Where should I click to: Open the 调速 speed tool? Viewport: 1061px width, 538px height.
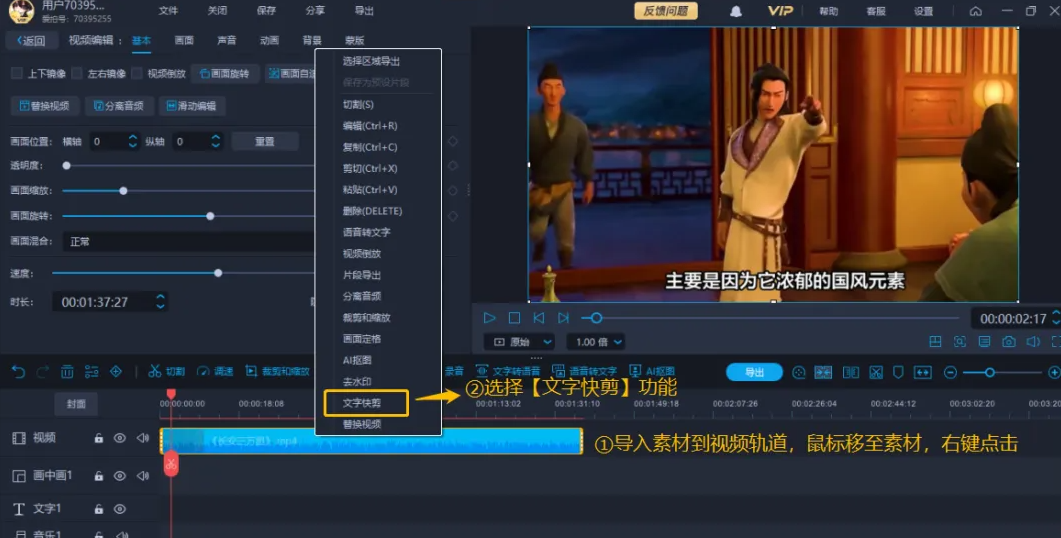coord(215,372)
